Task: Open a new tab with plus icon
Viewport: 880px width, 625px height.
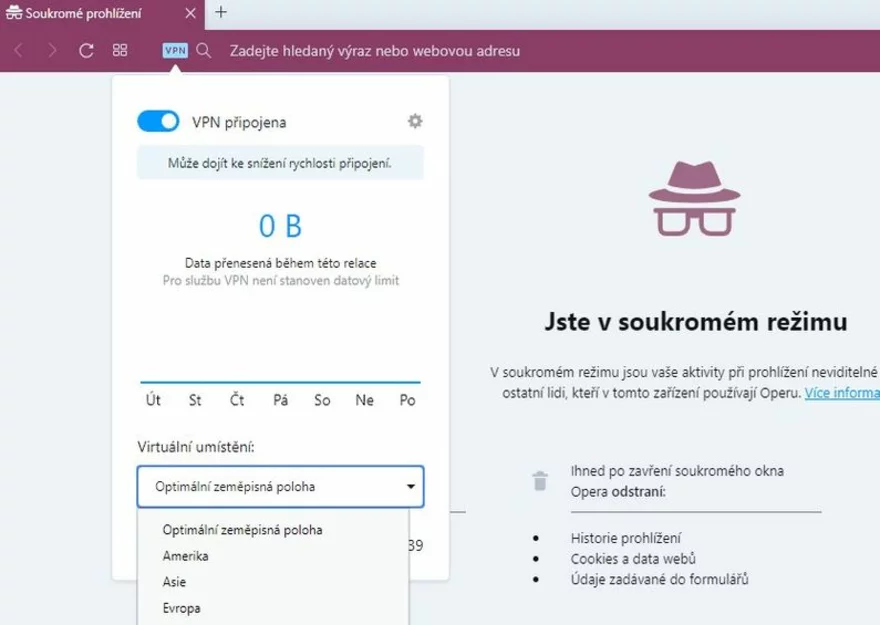Action: pyautogui.click(x=221, y=12)
